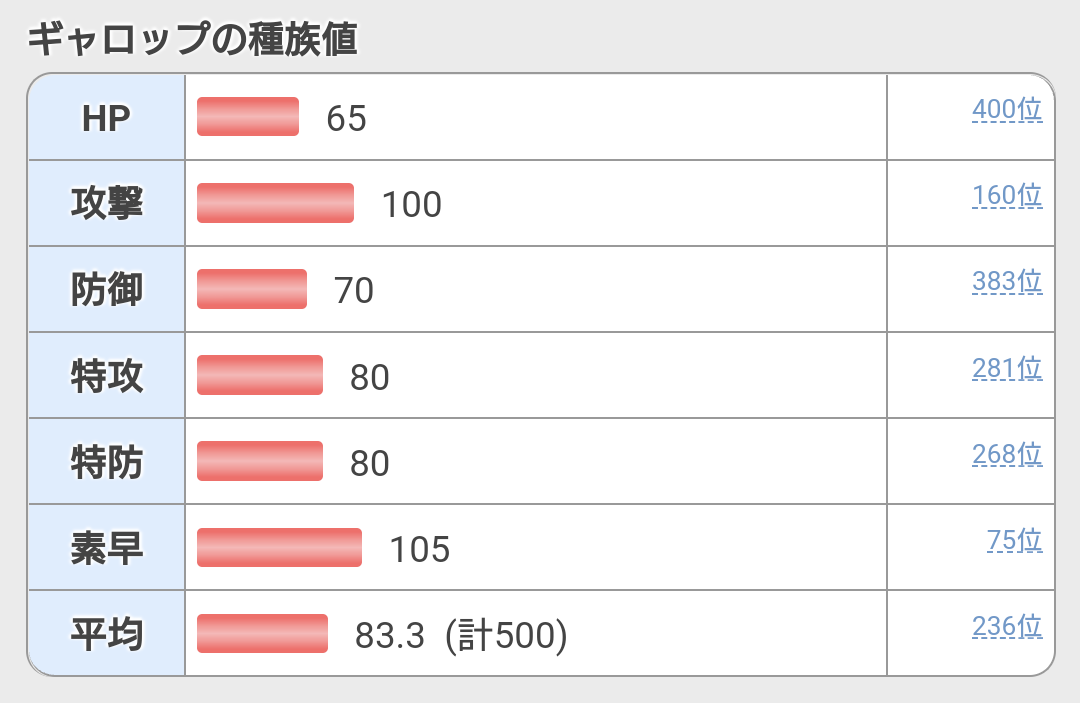Image resolution: width=1080 pixels, height=703 pixels.
Task: Open the 平均 236位 ranking link
Action: pos(1007,627)
